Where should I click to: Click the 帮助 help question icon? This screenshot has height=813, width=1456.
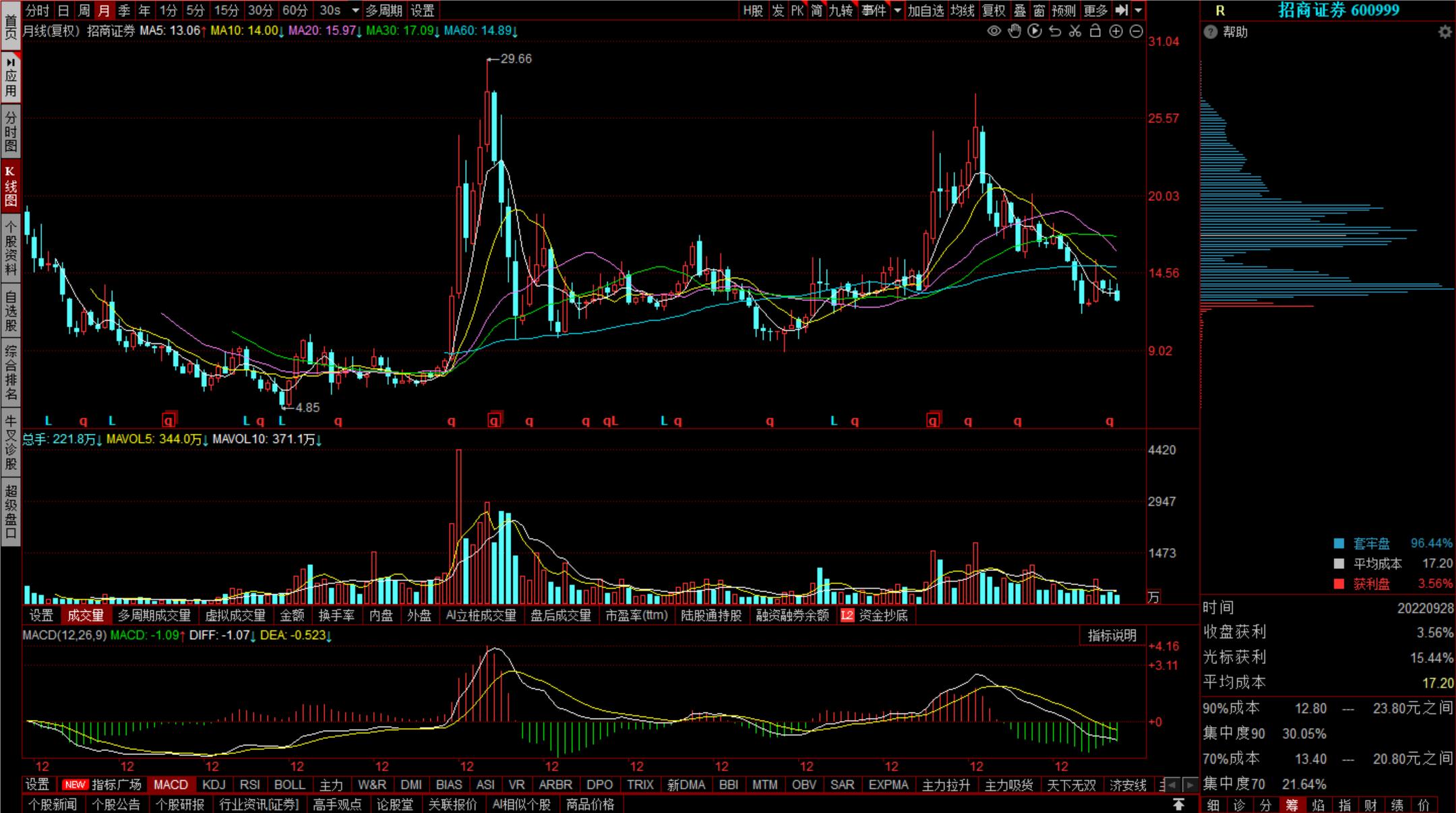(x=1211, y=32)
